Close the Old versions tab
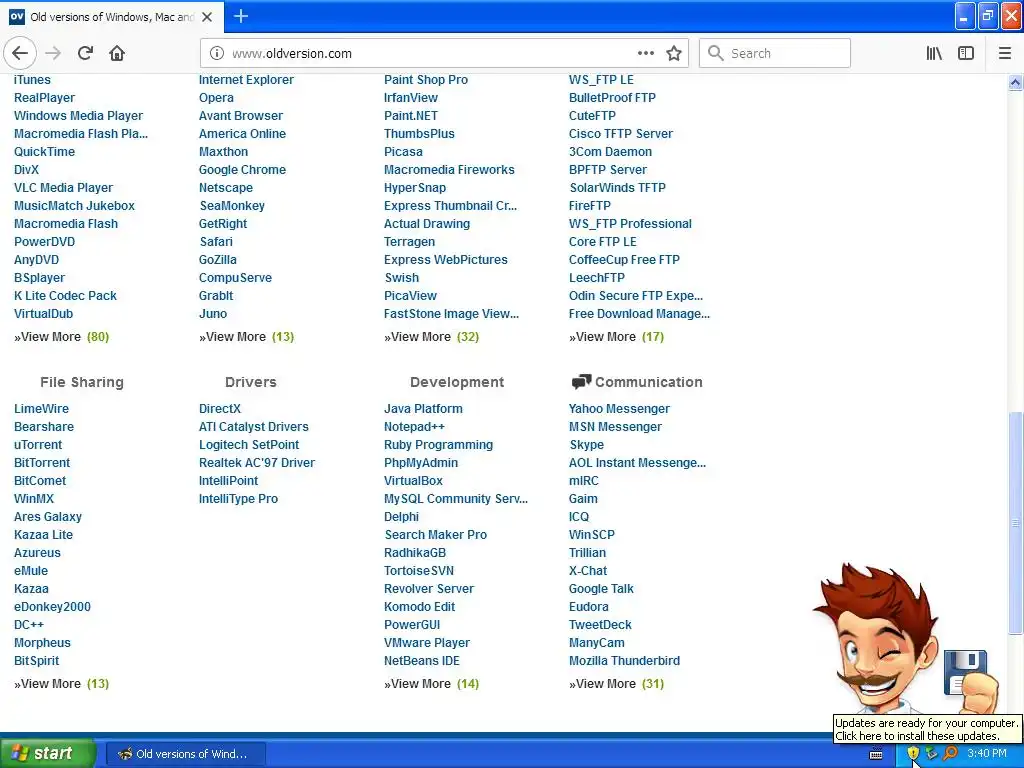 point(207,17)
